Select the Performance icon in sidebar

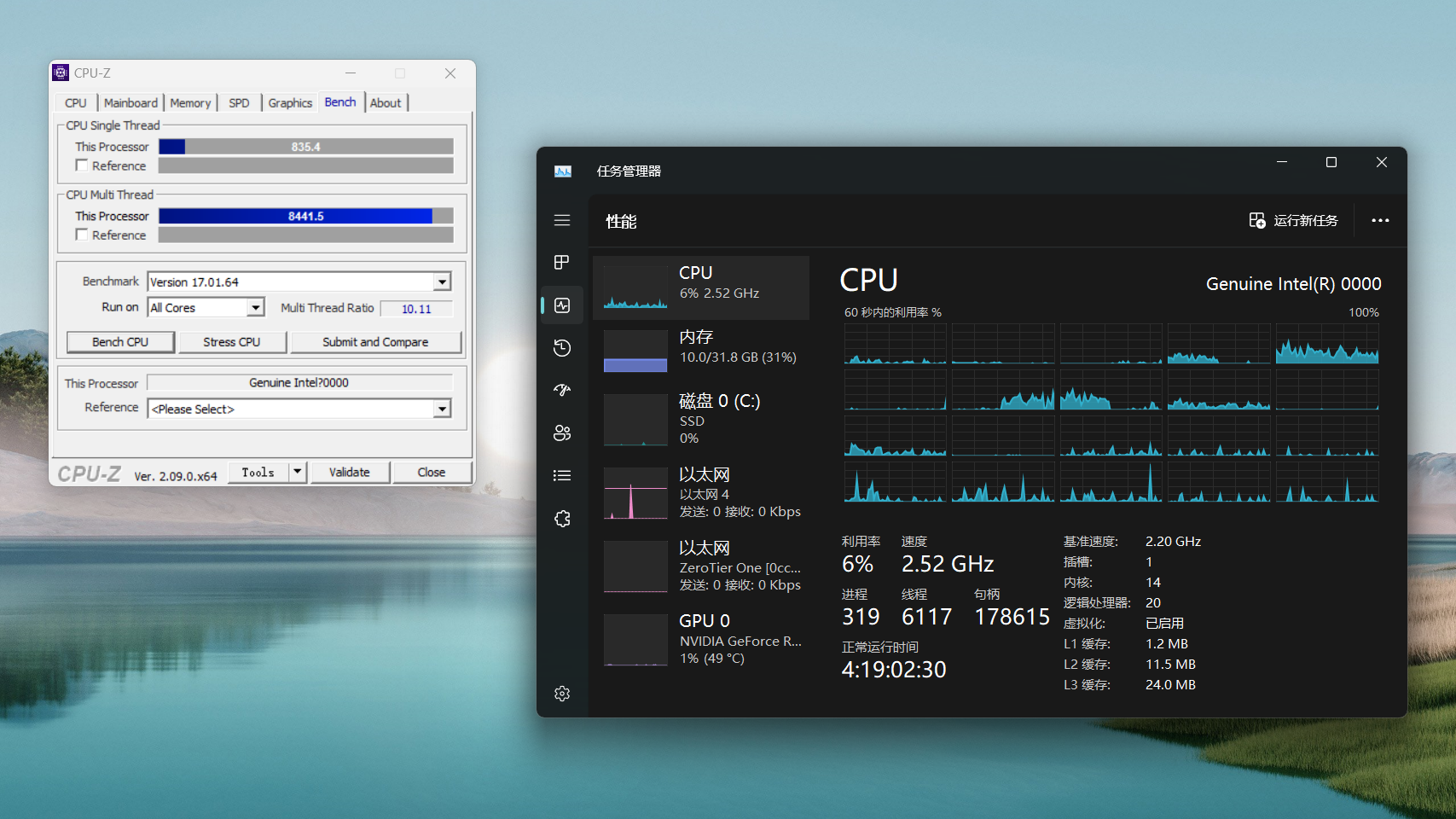tap(562, 305)
